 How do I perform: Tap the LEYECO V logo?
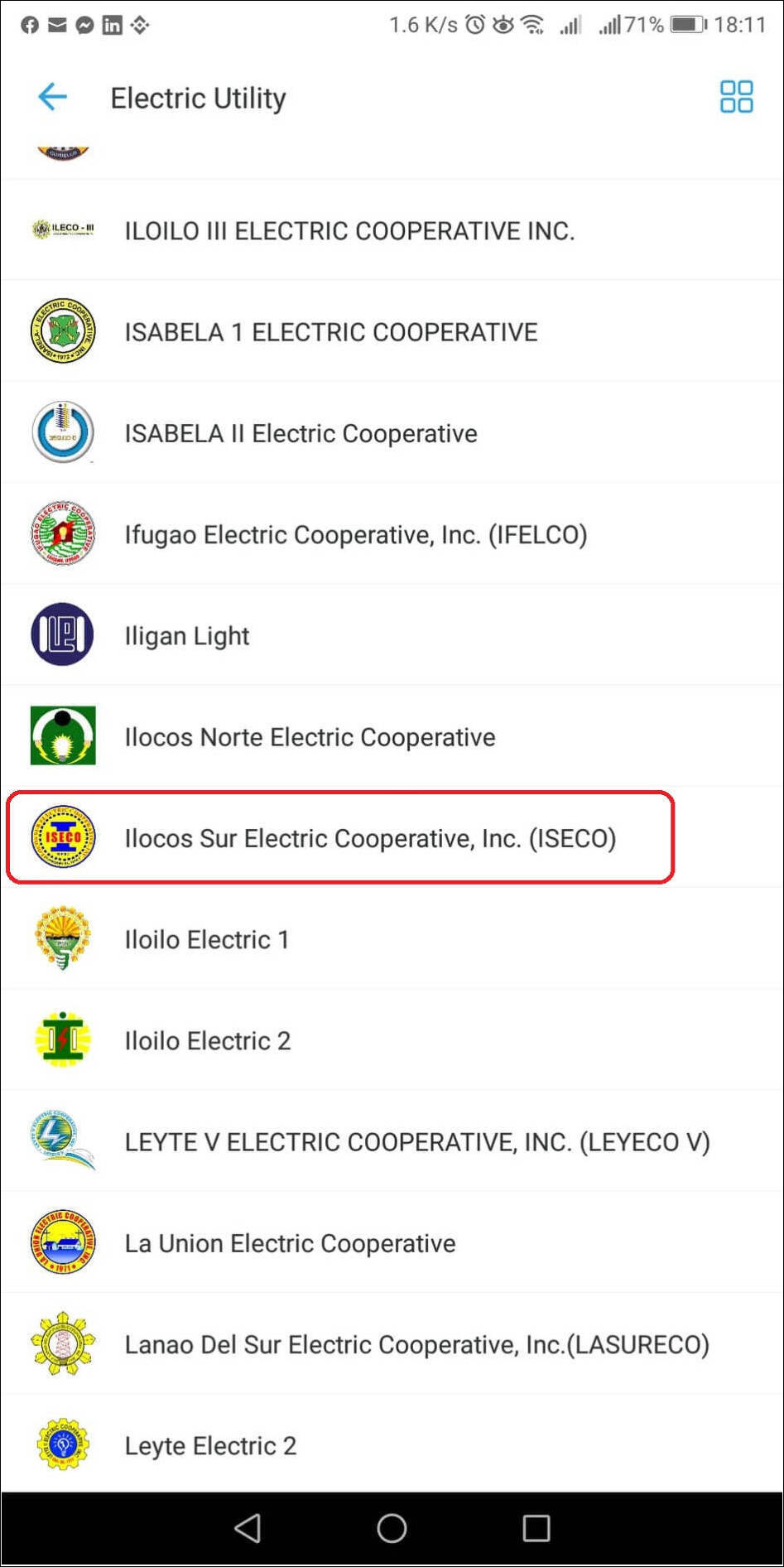click(x=63, y=1140)
